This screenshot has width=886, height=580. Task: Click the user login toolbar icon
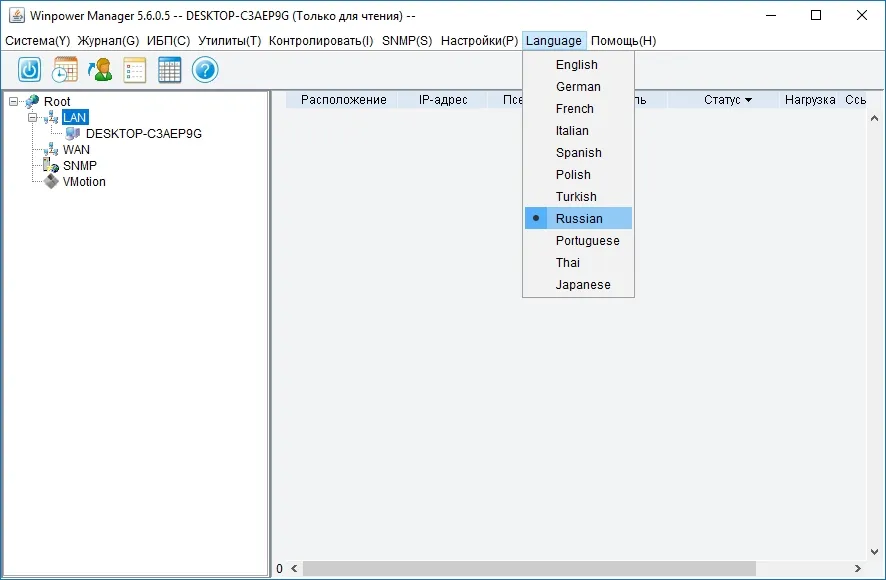point(100,70)
